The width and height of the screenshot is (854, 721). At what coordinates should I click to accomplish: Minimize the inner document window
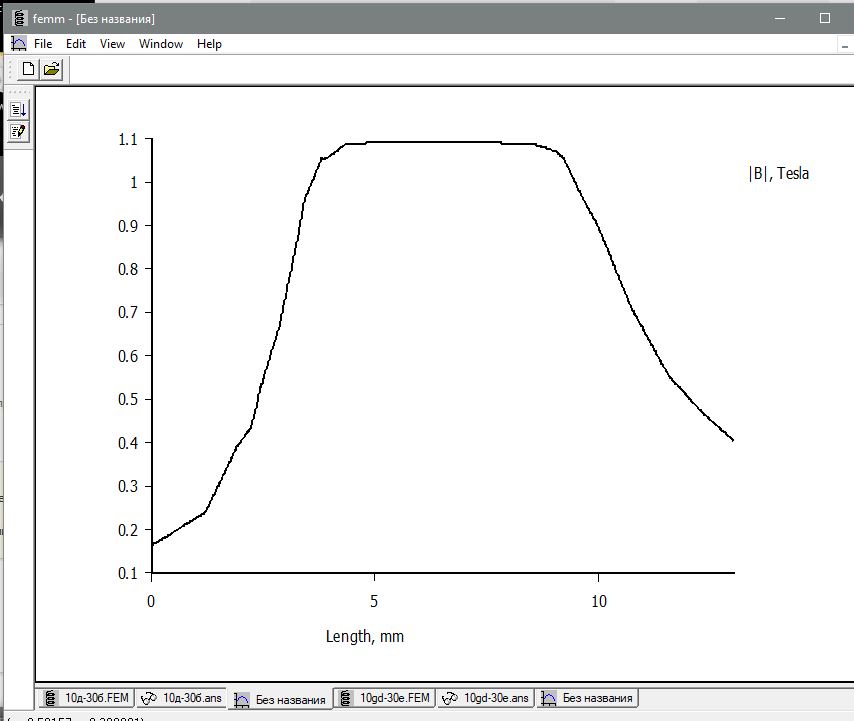click(x=845, y=47)
